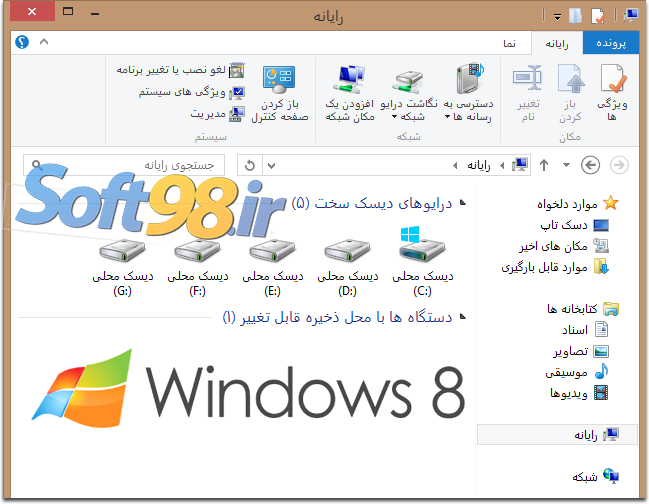This screenshot has width=649, height=504.
Task: Select Recent places (مکان های اخیر) in the sidebar
Action: [x=565, y=246]
